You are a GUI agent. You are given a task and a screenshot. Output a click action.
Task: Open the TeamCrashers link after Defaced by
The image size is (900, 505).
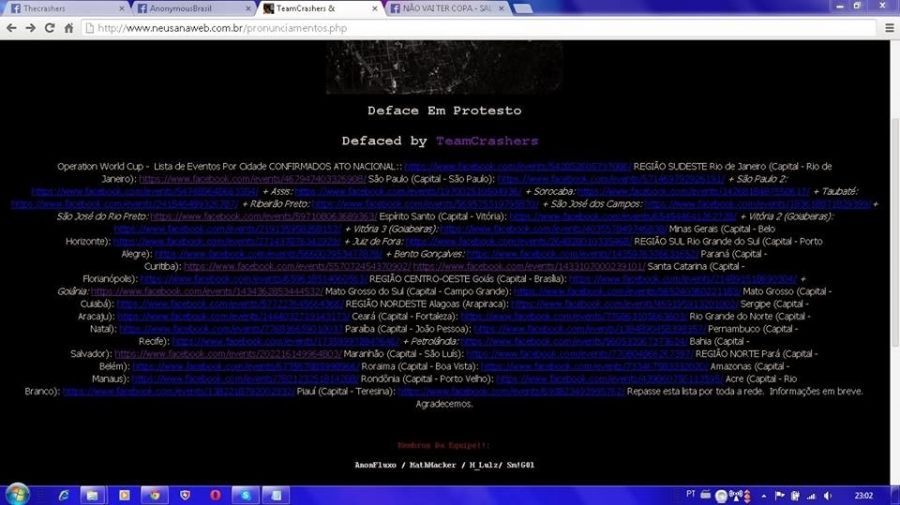pyautogui.click(x=487, y=141)
